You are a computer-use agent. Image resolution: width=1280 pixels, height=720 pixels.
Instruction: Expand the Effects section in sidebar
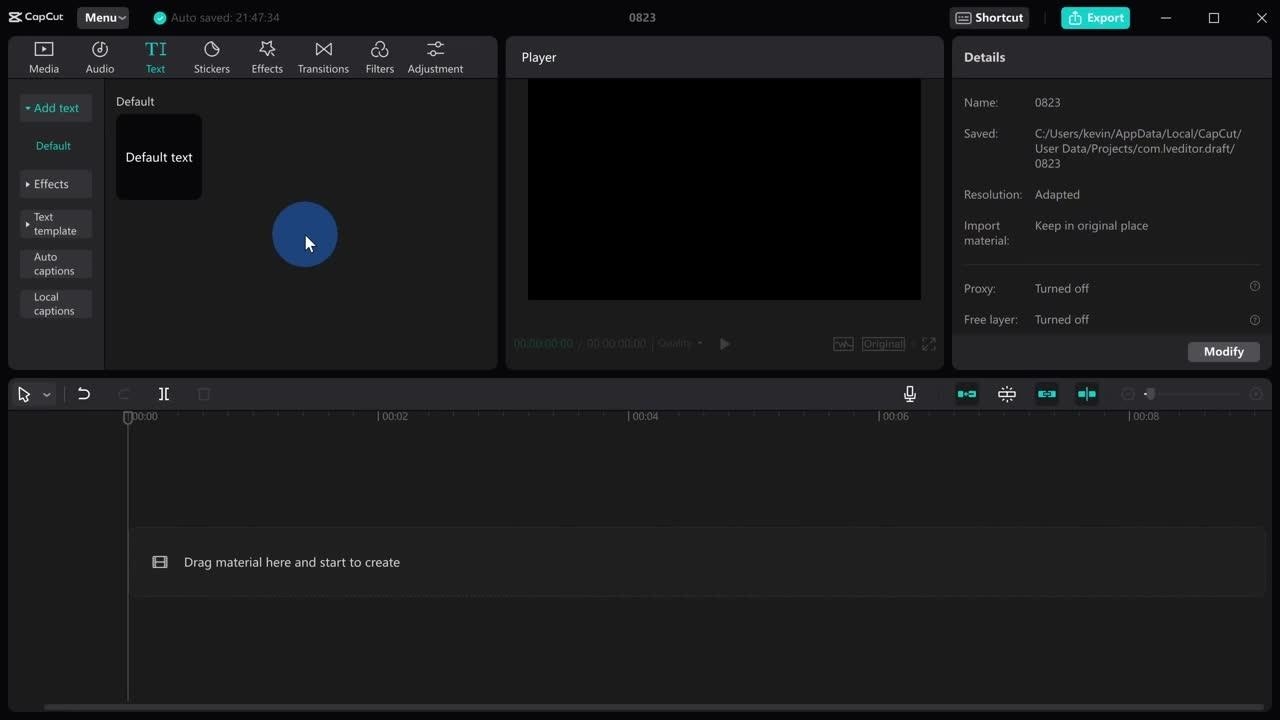point(56,184)
